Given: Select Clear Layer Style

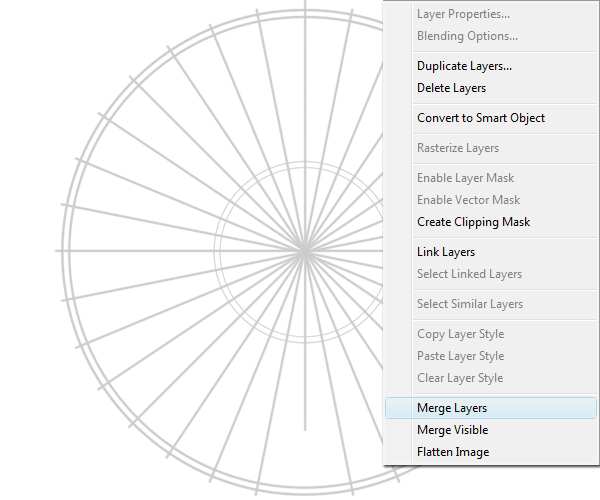Looking at the screenshot, I should [460, 378].
